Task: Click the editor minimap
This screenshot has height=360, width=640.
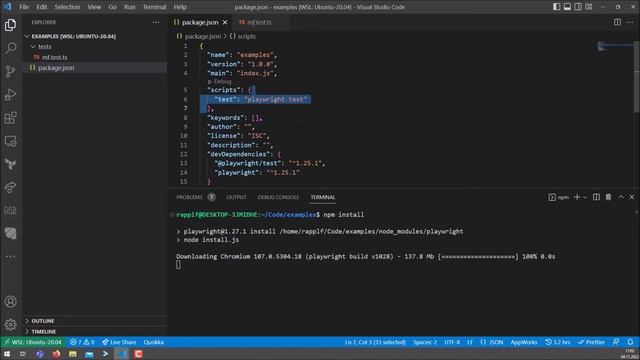Action: 615,46
